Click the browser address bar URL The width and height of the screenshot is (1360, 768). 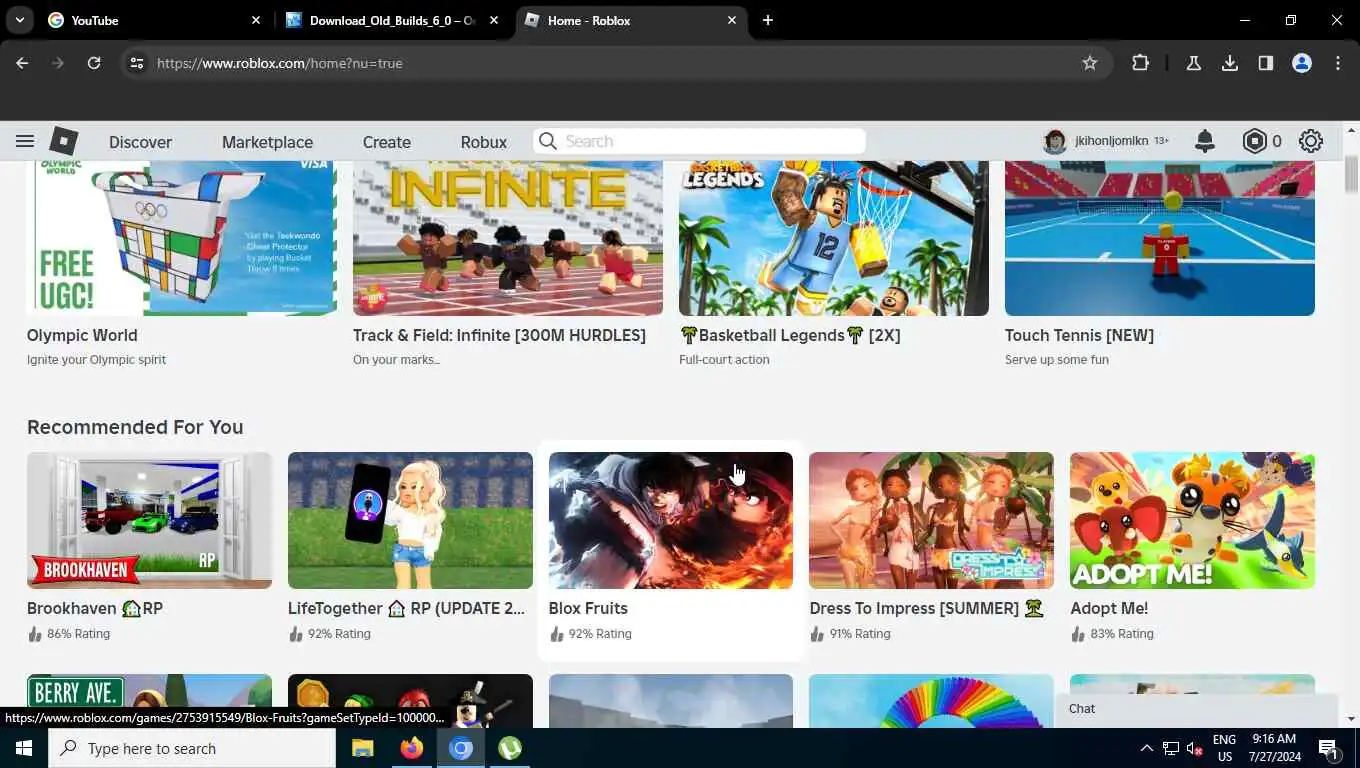point(280,63)
